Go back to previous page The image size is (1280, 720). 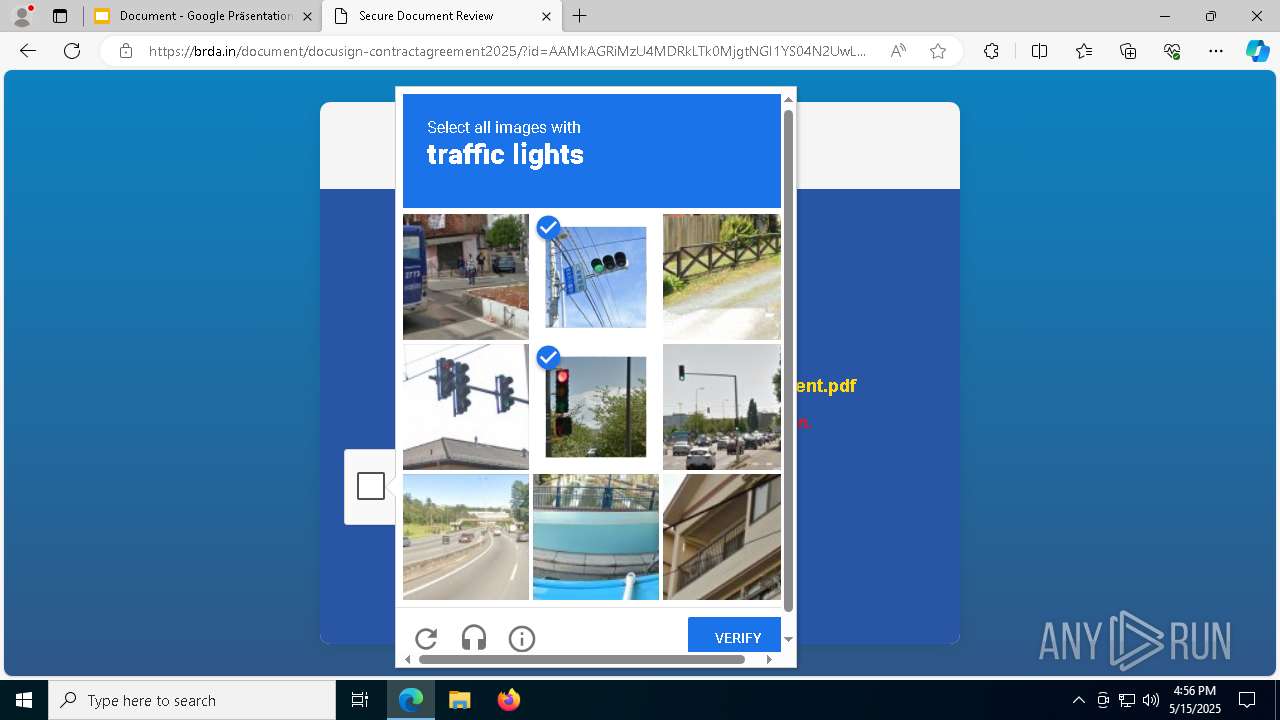point(28,51)
